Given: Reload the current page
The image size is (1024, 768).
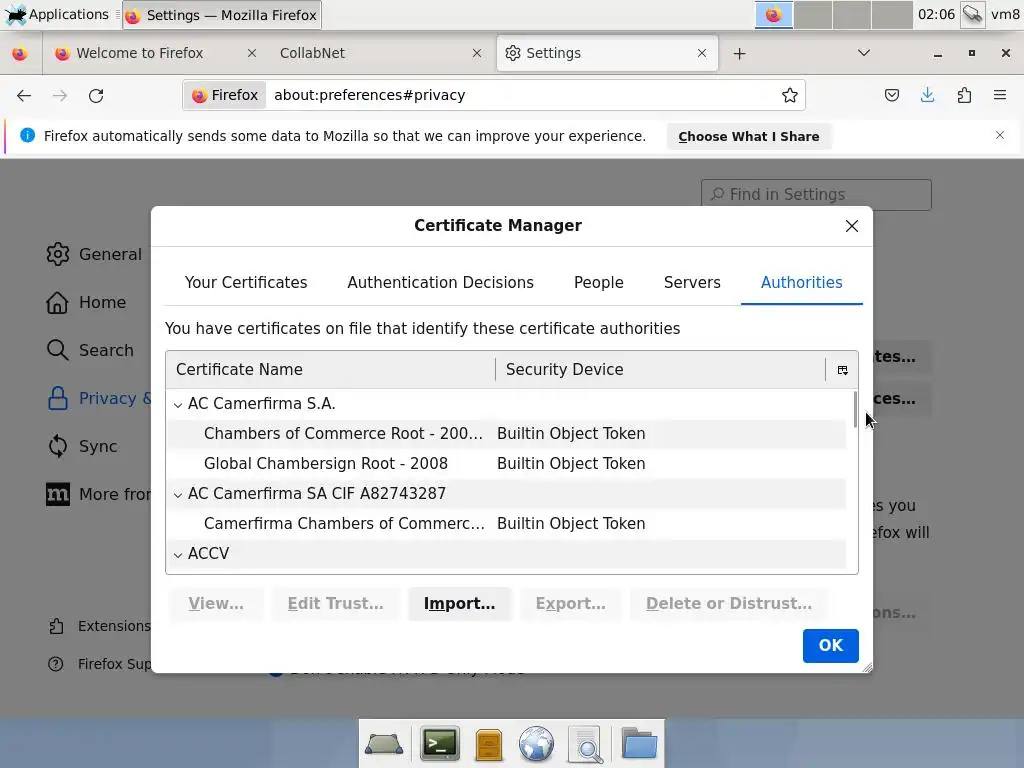Looking at the screenshot, I should 96,95.
